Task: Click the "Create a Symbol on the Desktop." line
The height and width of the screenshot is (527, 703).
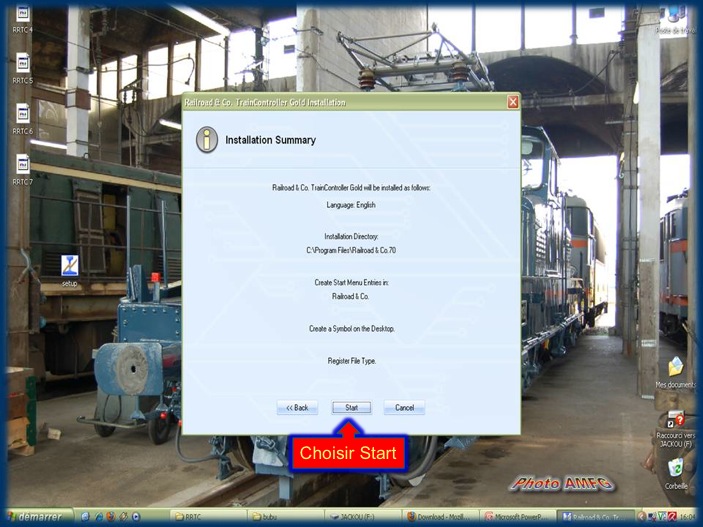Action: point(352,329)
